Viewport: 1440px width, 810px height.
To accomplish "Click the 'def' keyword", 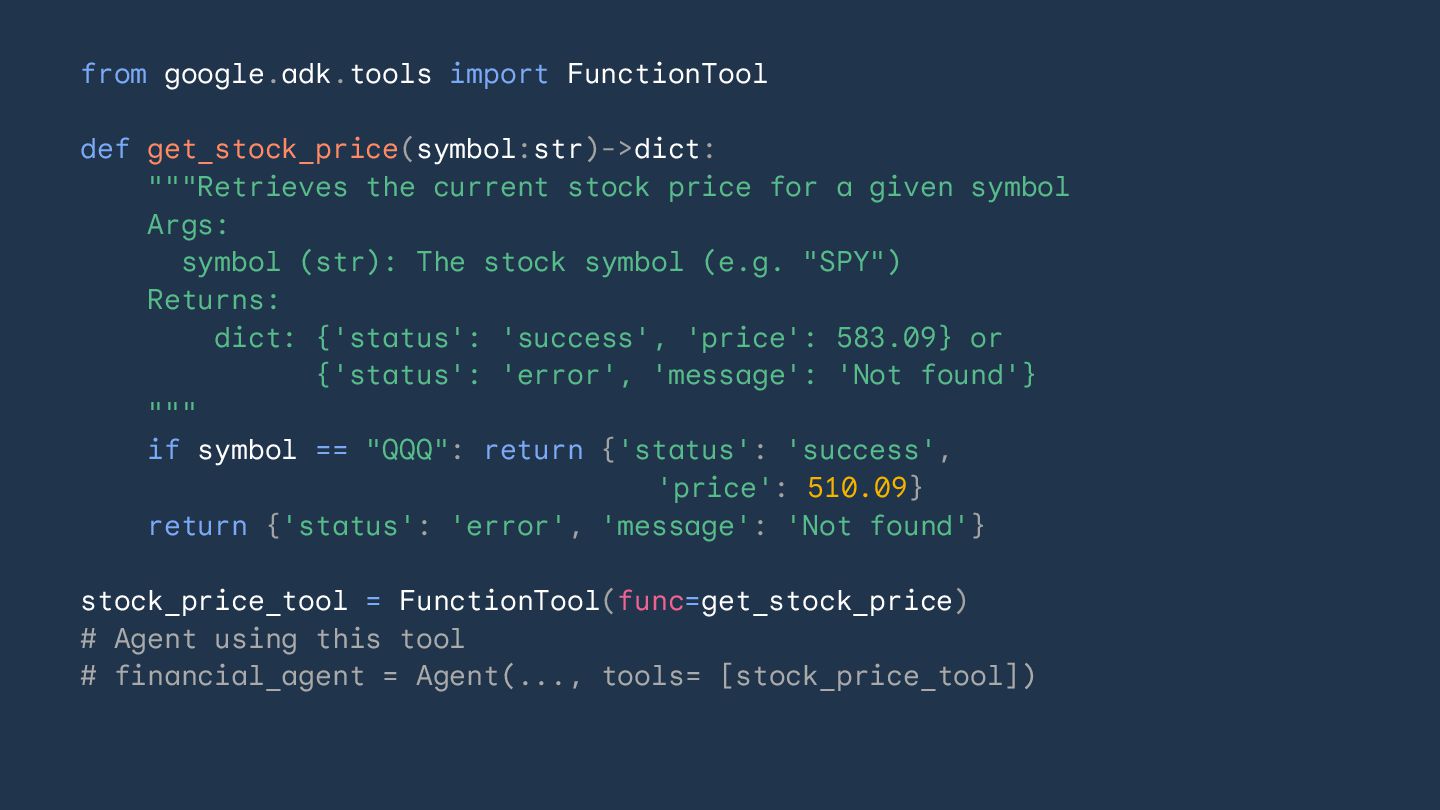I will pyautogui.click(x=105, y=149).
